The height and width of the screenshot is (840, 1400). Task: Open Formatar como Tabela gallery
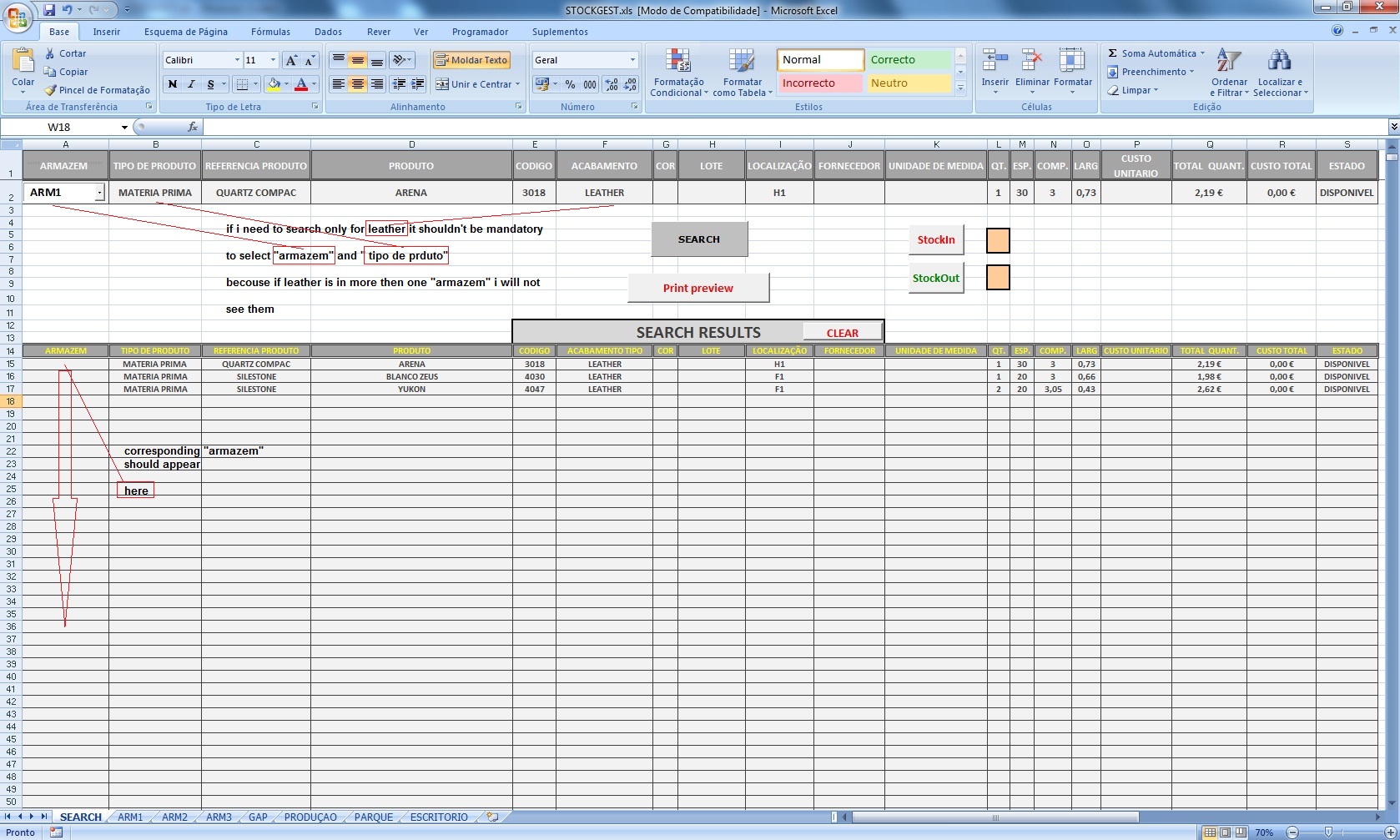[742, 73]
